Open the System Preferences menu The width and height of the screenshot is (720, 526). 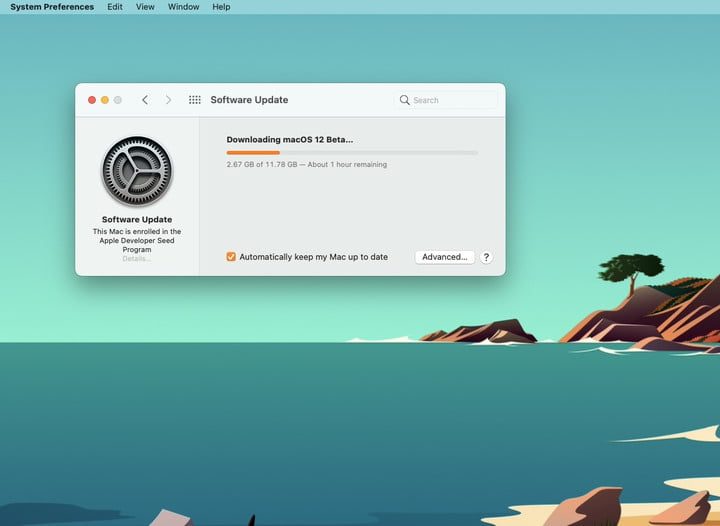click(x=52, y=7)
